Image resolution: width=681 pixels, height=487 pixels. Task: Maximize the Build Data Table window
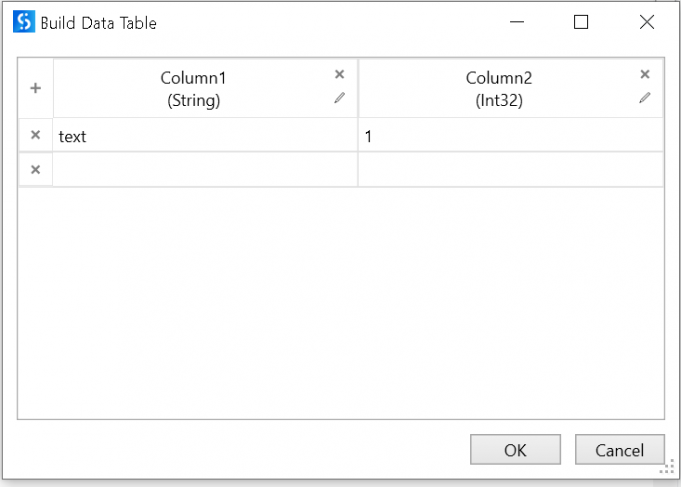581,22
